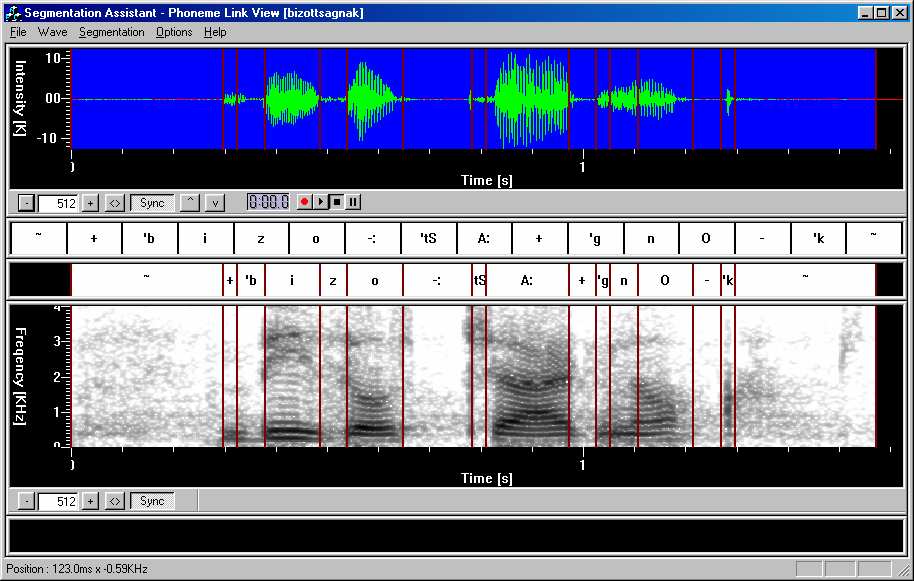Click the plus zoom button in waveform toolbar
This screenshot has height=581, width=914.
click(90, 203)
